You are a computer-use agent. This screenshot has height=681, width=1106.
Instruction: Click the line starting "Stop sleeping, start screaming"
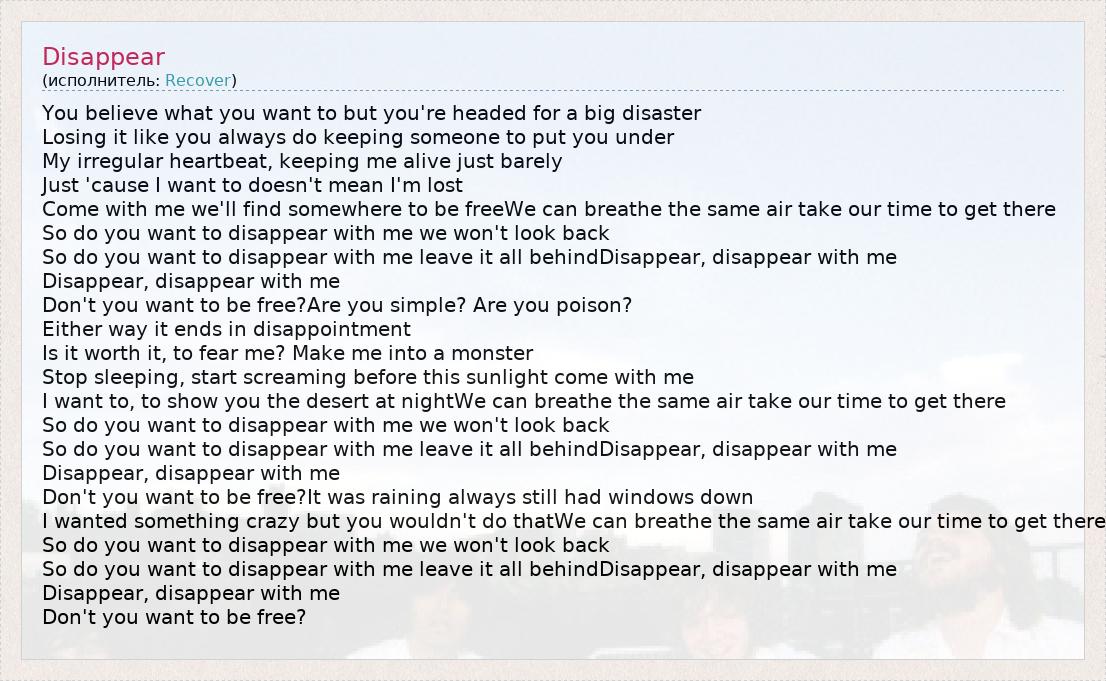(x=367, y=377)
